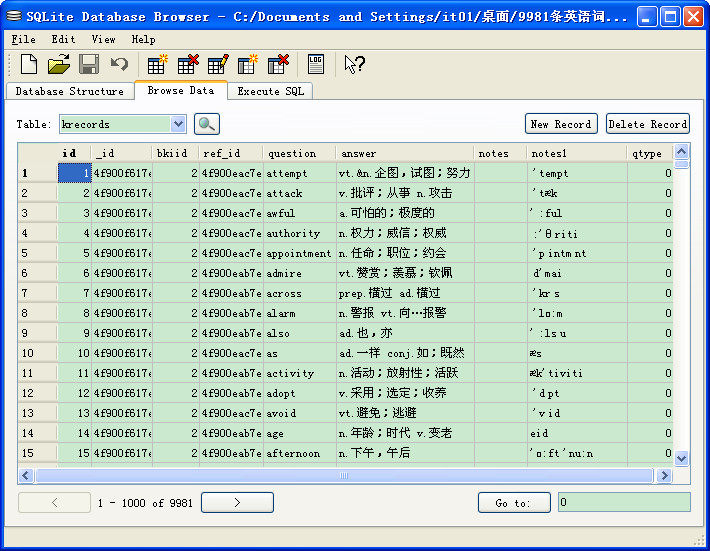Select the question cell 'authority'
The image size is (710, 551).
click(x=299, y=233)
